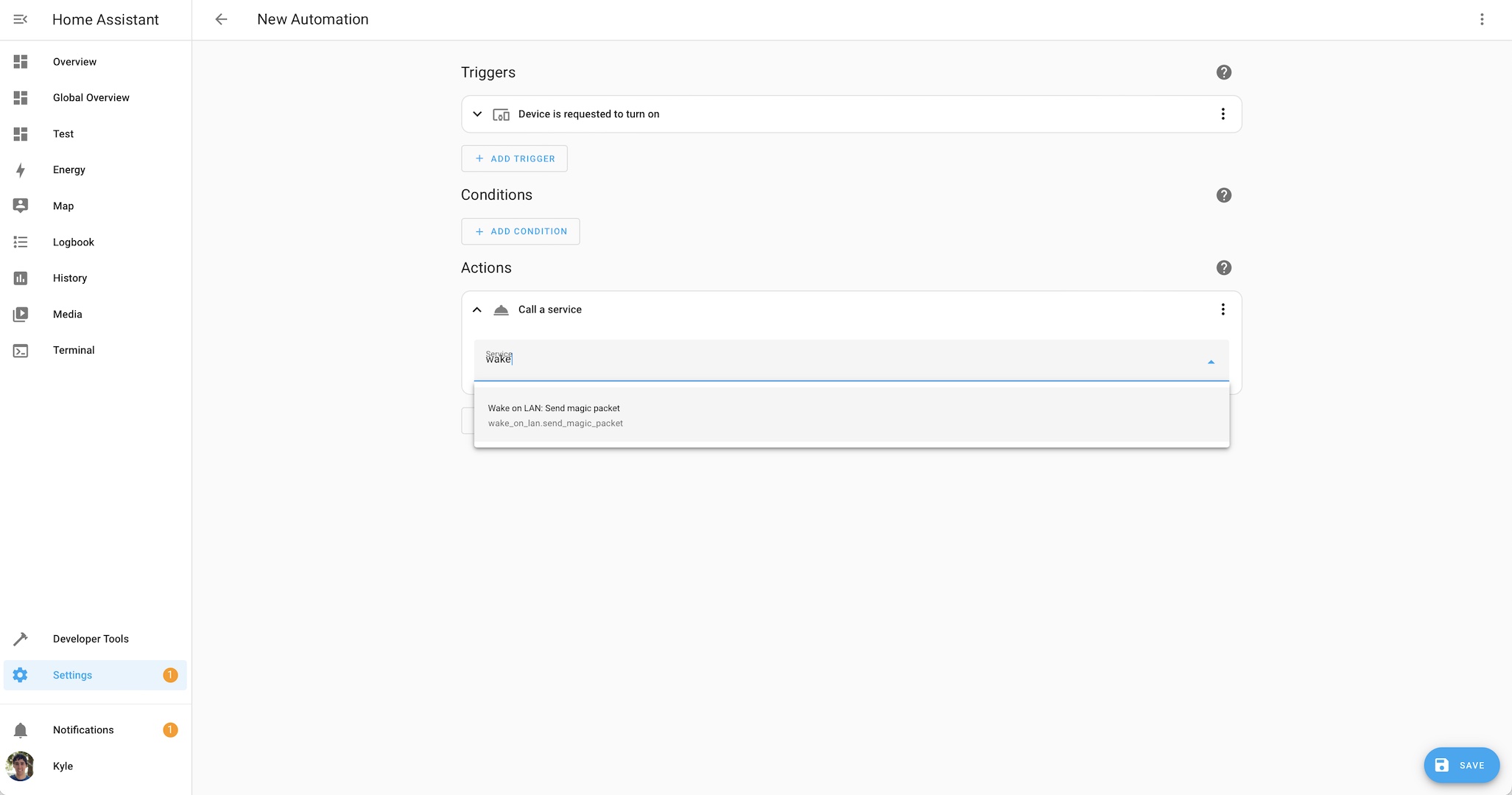The width and height of the screenshot is (1512, 795).
Task: Open the page overflow menu in header
Action: pos(1482,19)
